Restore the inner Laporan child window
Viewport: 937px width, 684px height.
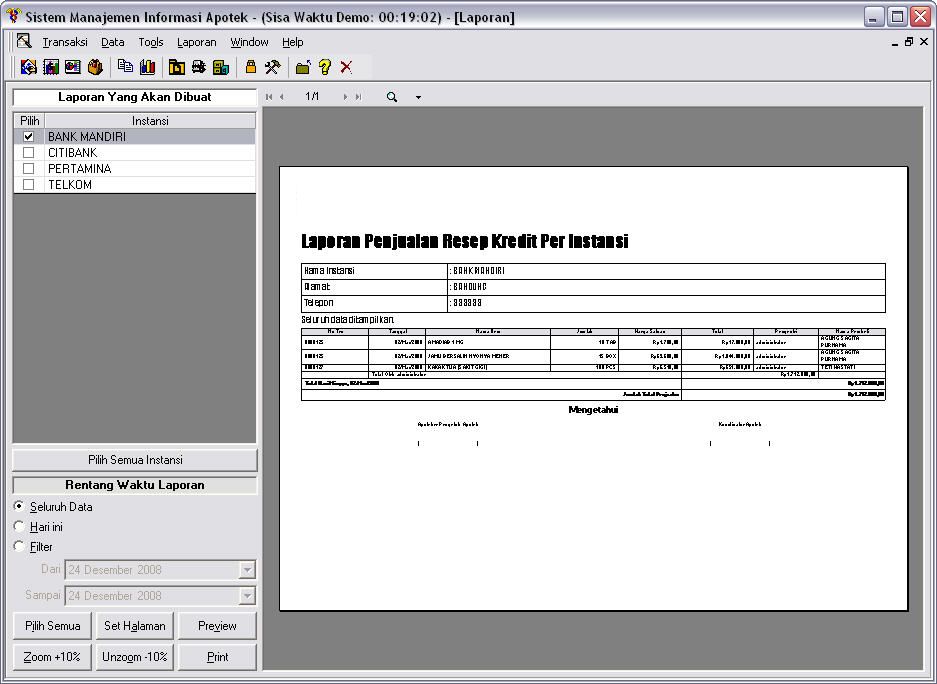pos(908,42)
